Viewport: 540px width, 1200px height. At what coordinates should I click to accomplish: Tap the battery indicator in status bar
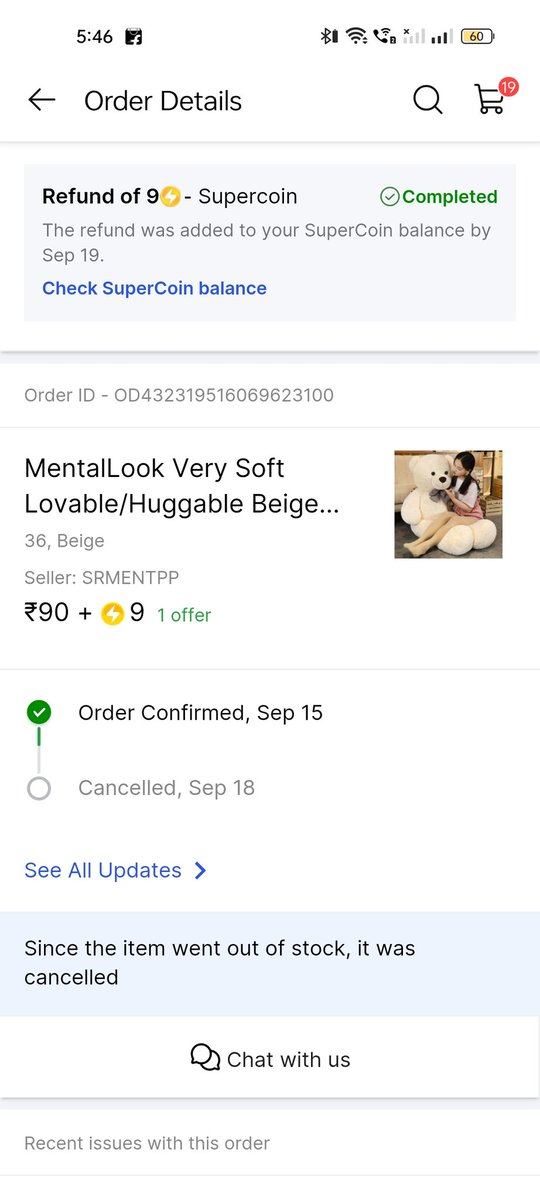pos(477,36)
